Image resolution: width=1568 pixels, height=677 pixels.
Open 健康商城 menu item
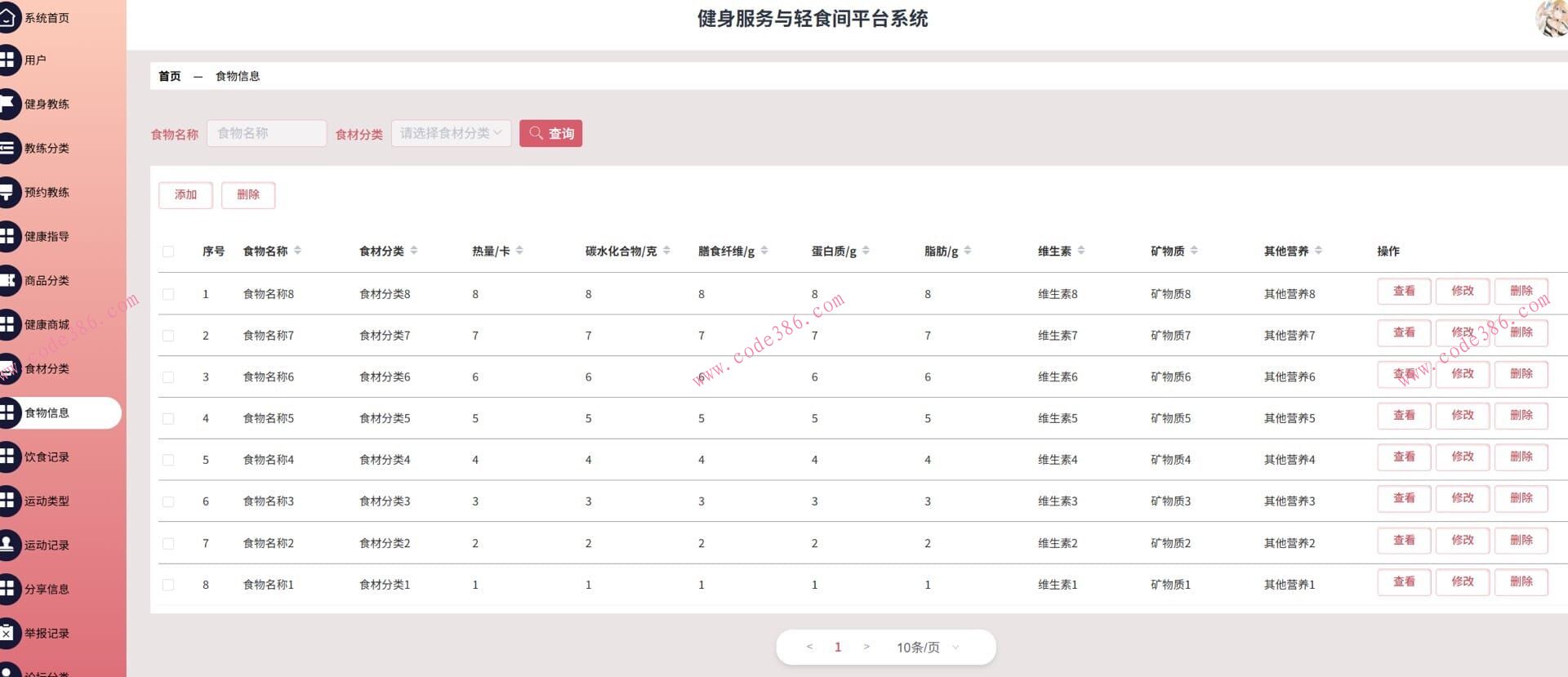click(x=47, y=324)
